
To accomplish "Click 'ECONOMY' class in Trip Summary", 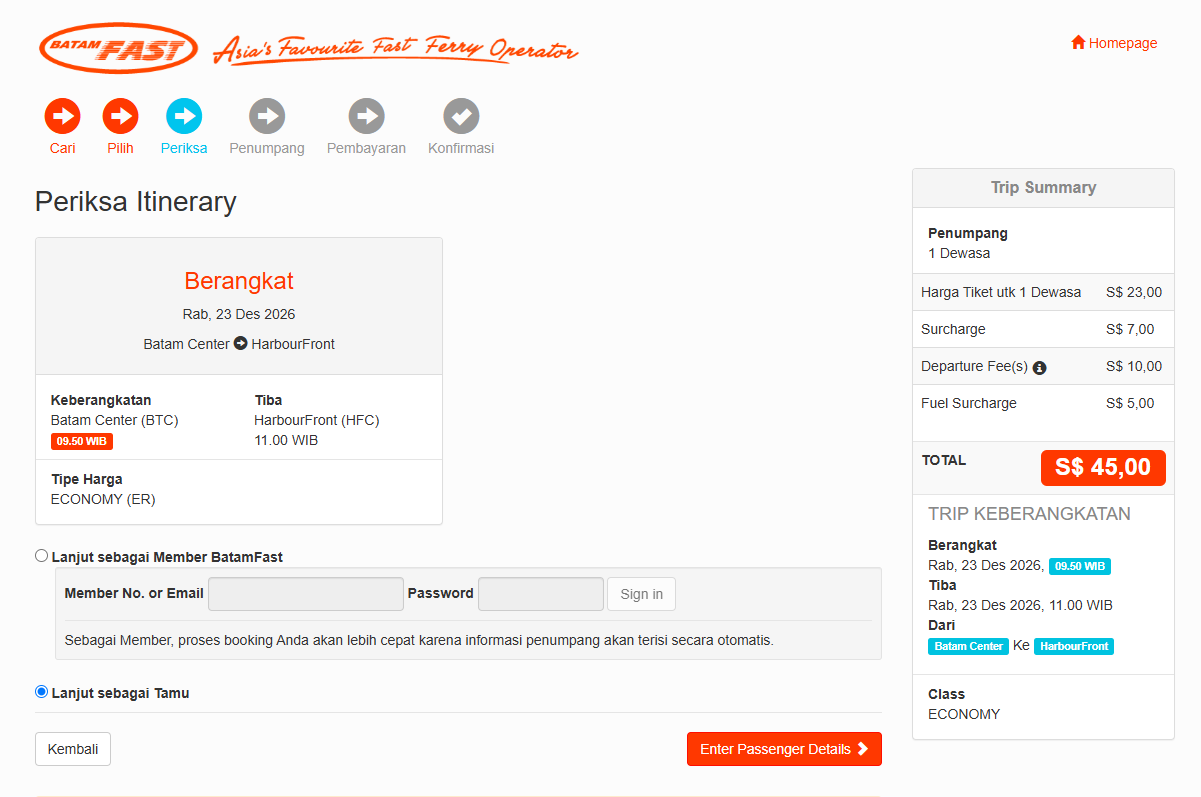I will pos(964,714).
